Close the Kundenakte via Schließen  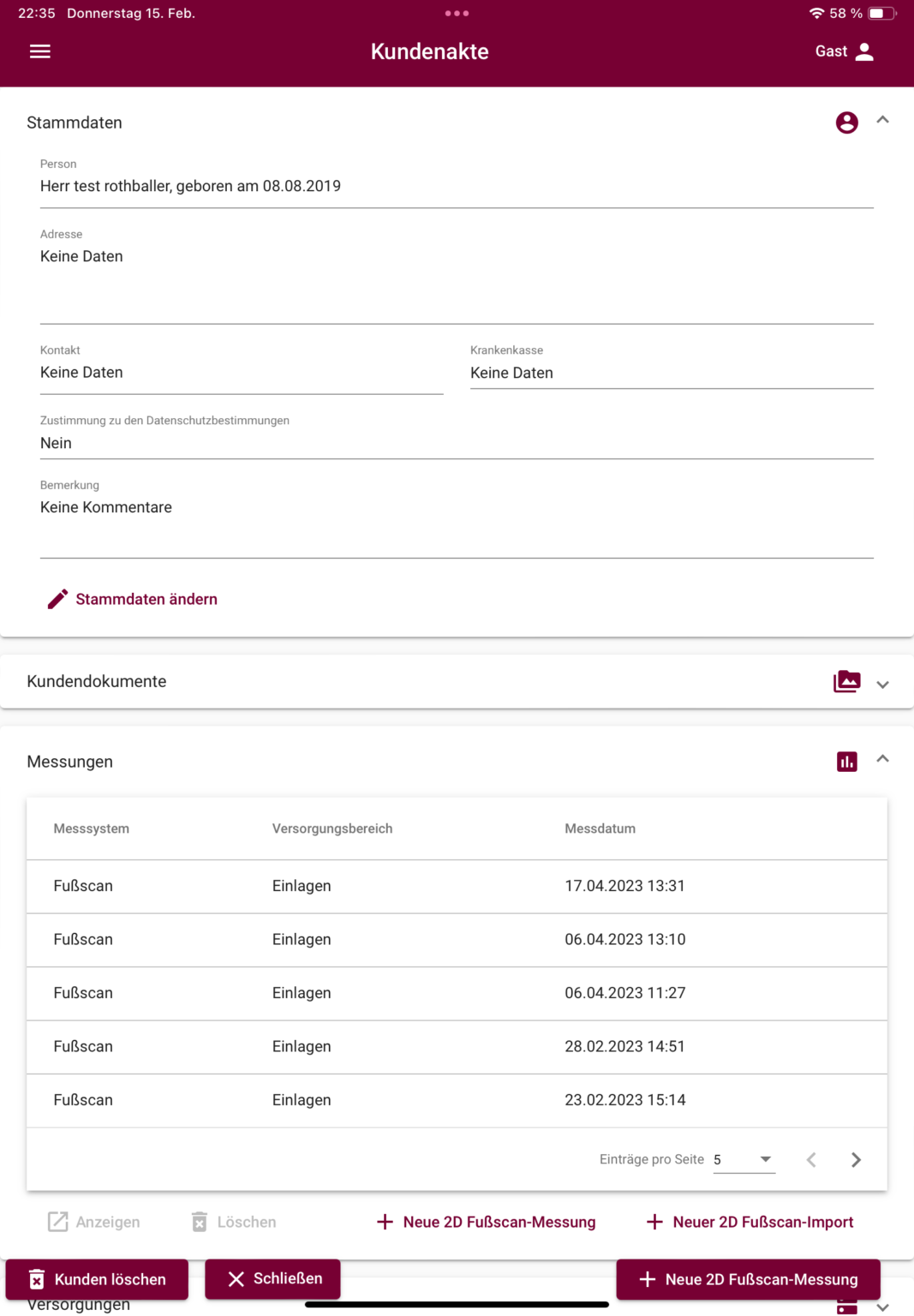click(272, 1278)
